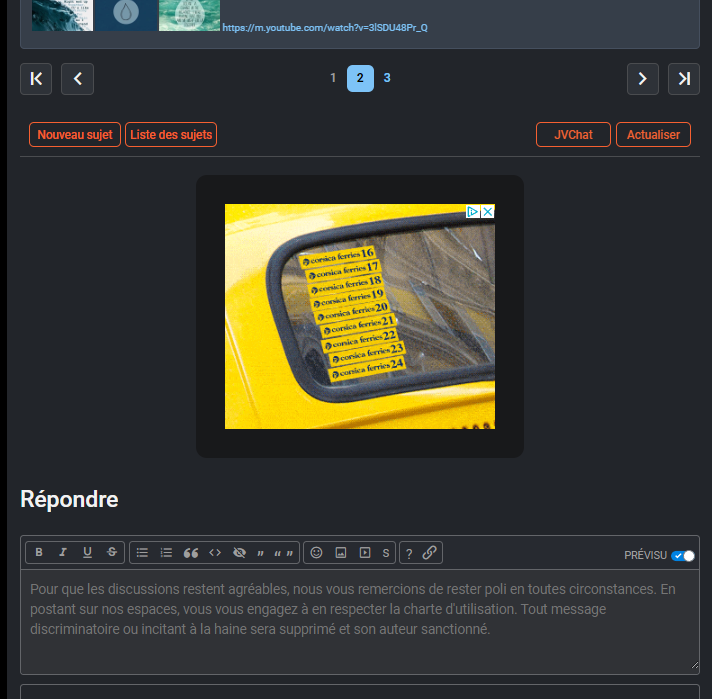Screen dimensions: 712x699
Task: Open the green teardrop image thumbnail
Action: pyautogui.click(x=189, y=15)
